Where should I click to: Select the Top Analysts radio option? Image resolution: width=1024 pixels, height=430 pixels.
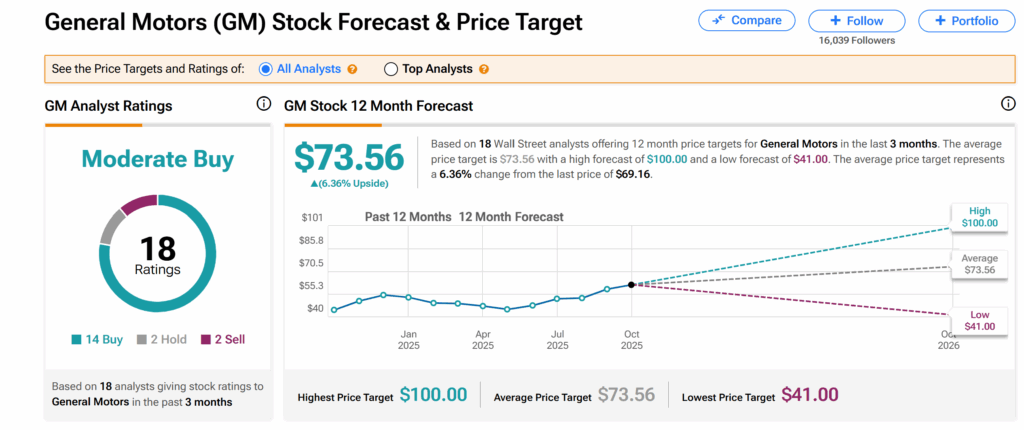pos(391,69)
